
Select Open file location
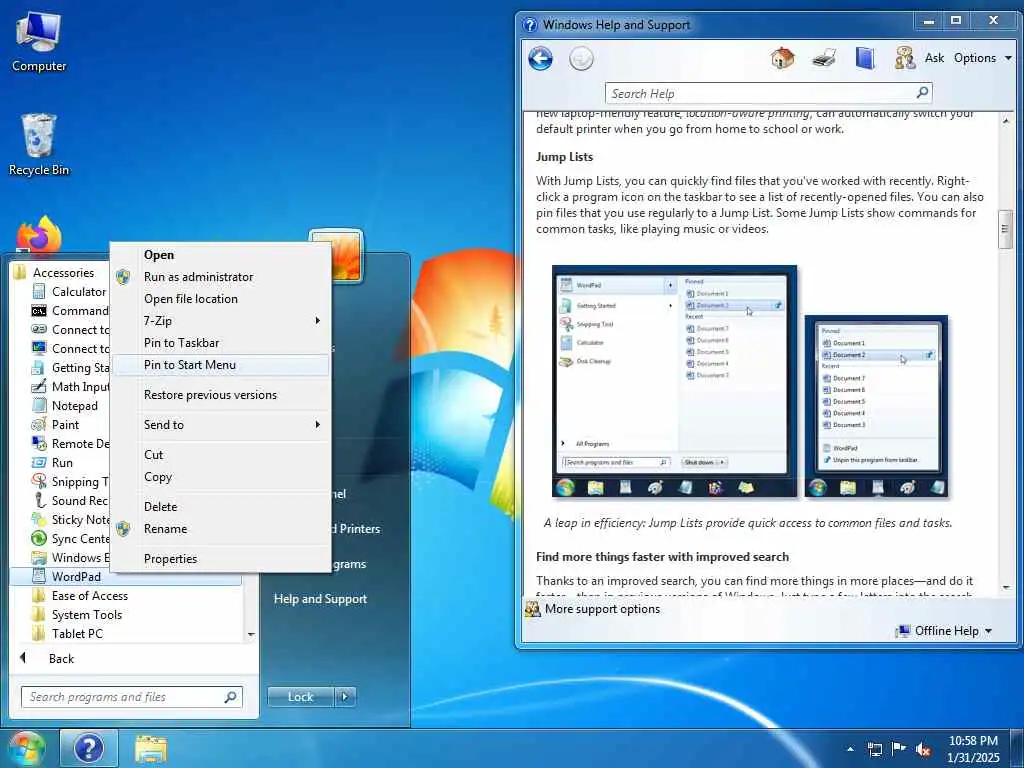(x=221, y=298)
